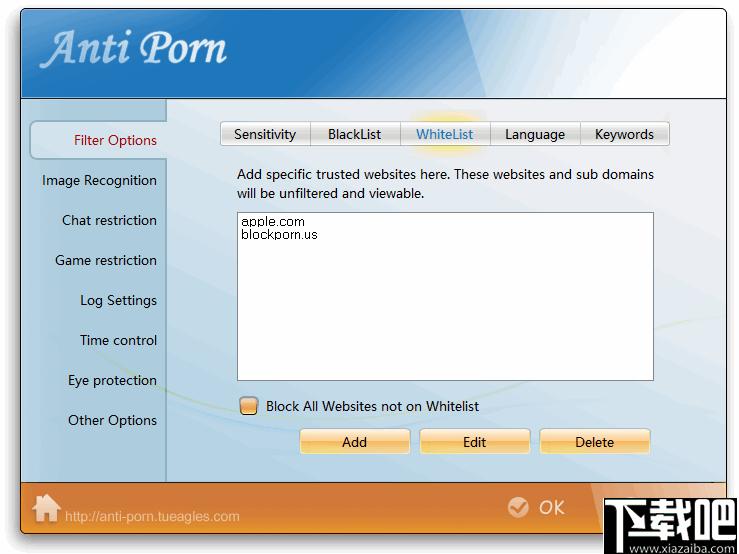Confirm with the OK button
Image resolution: width=739 pixels, height=554 pixels.
tap(537, 507)
